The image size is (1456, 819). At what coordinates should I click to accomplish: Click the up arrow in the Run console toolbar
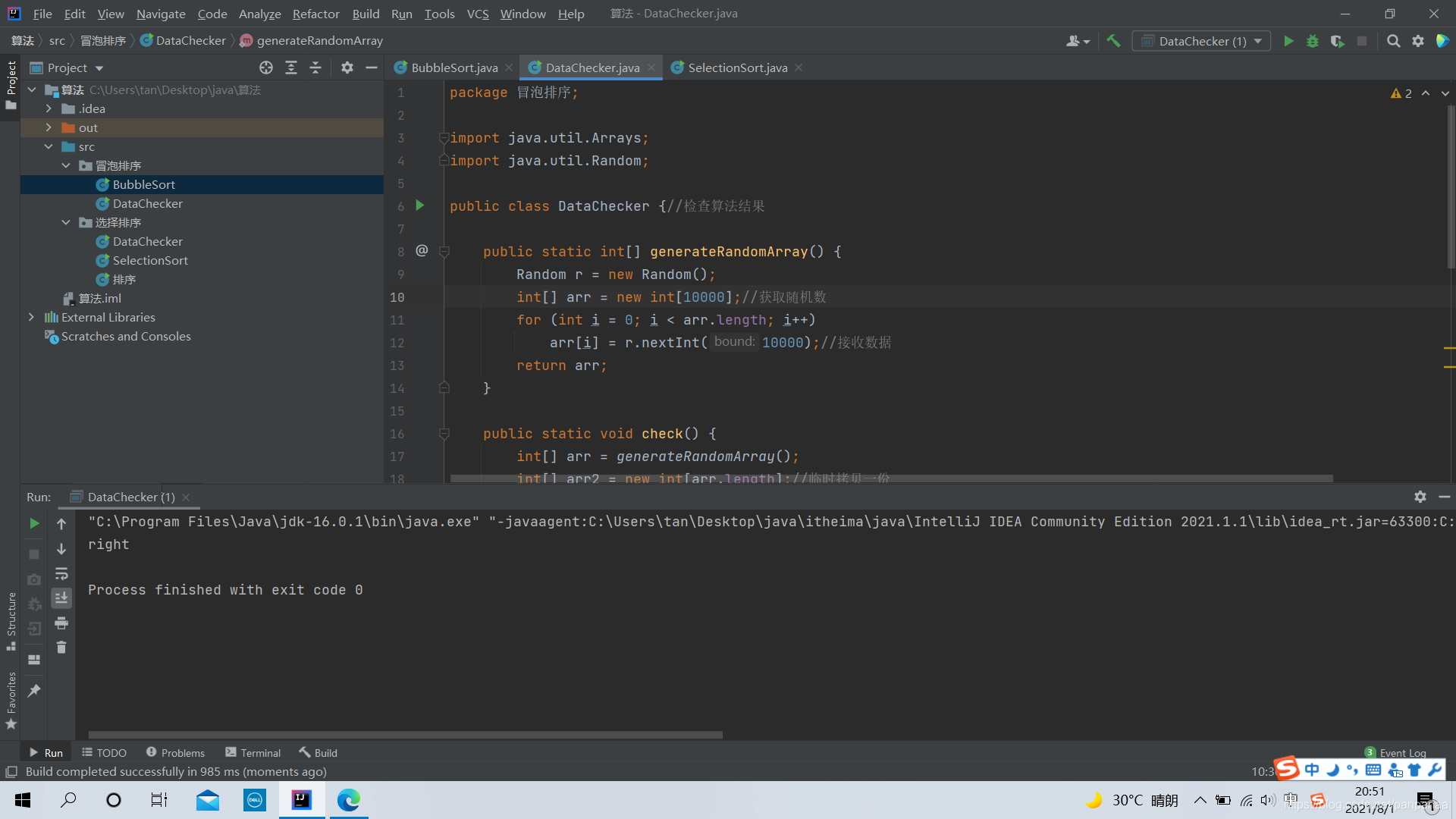[x=61, y=523]
